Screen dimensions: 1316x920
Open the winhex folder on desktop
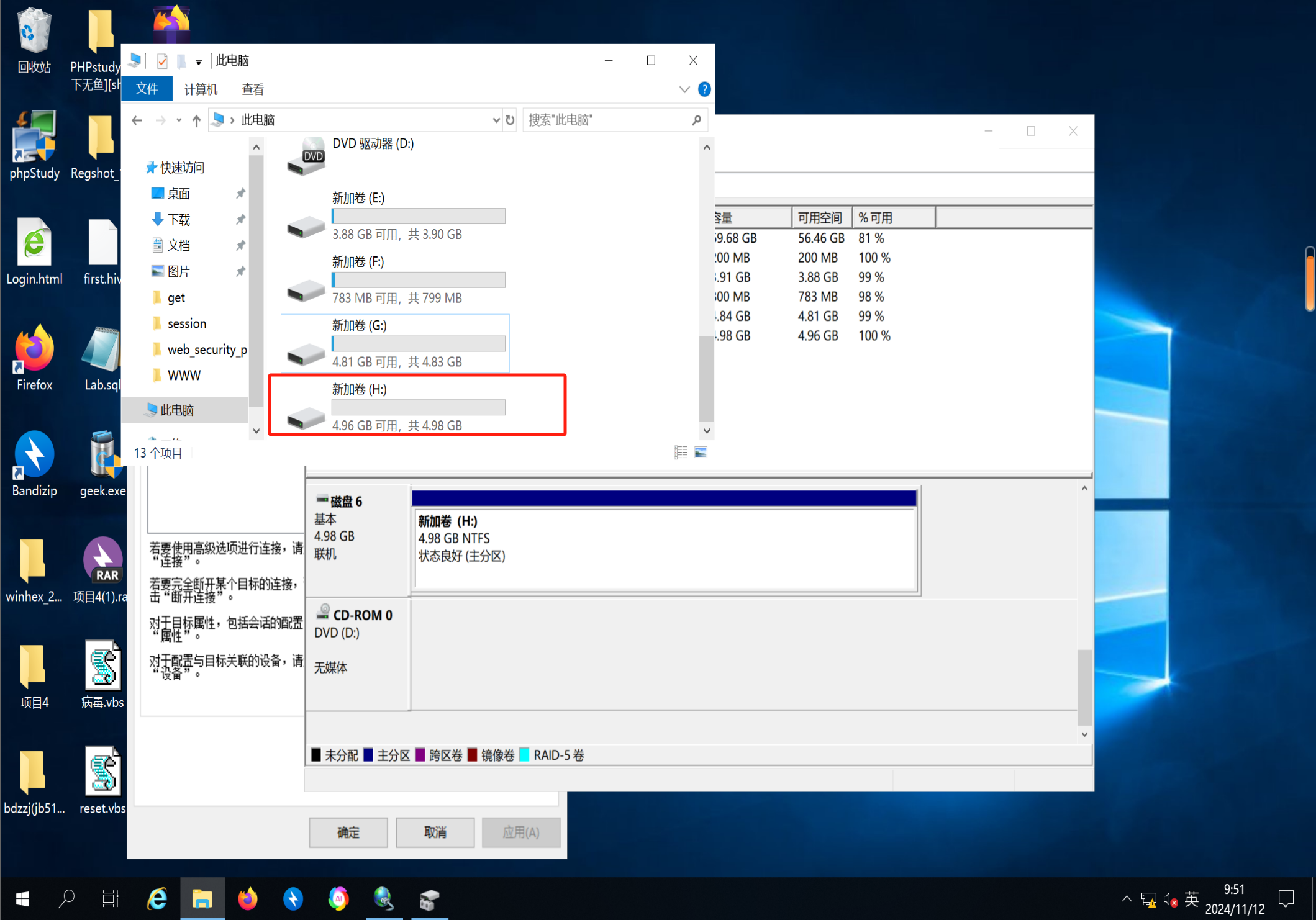click(34, 570)
